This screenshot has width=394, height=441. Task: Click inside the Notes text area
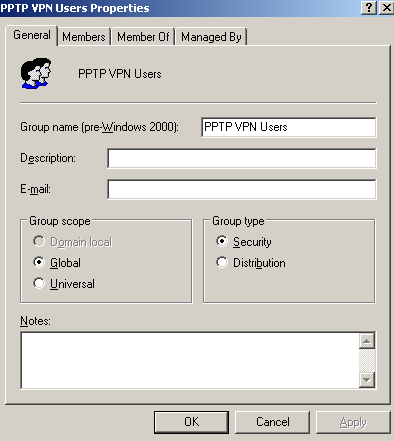(190, 360)
